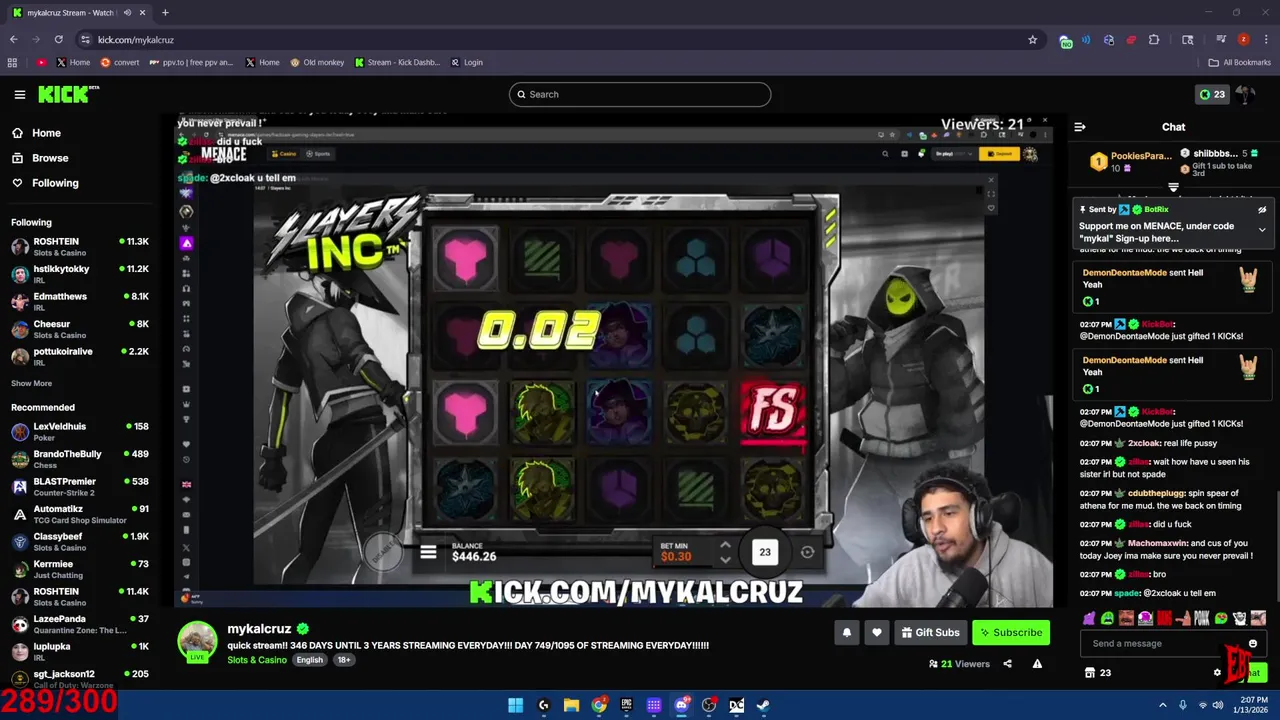Click the mykalcruz streamer avatar

pos(197,642)
